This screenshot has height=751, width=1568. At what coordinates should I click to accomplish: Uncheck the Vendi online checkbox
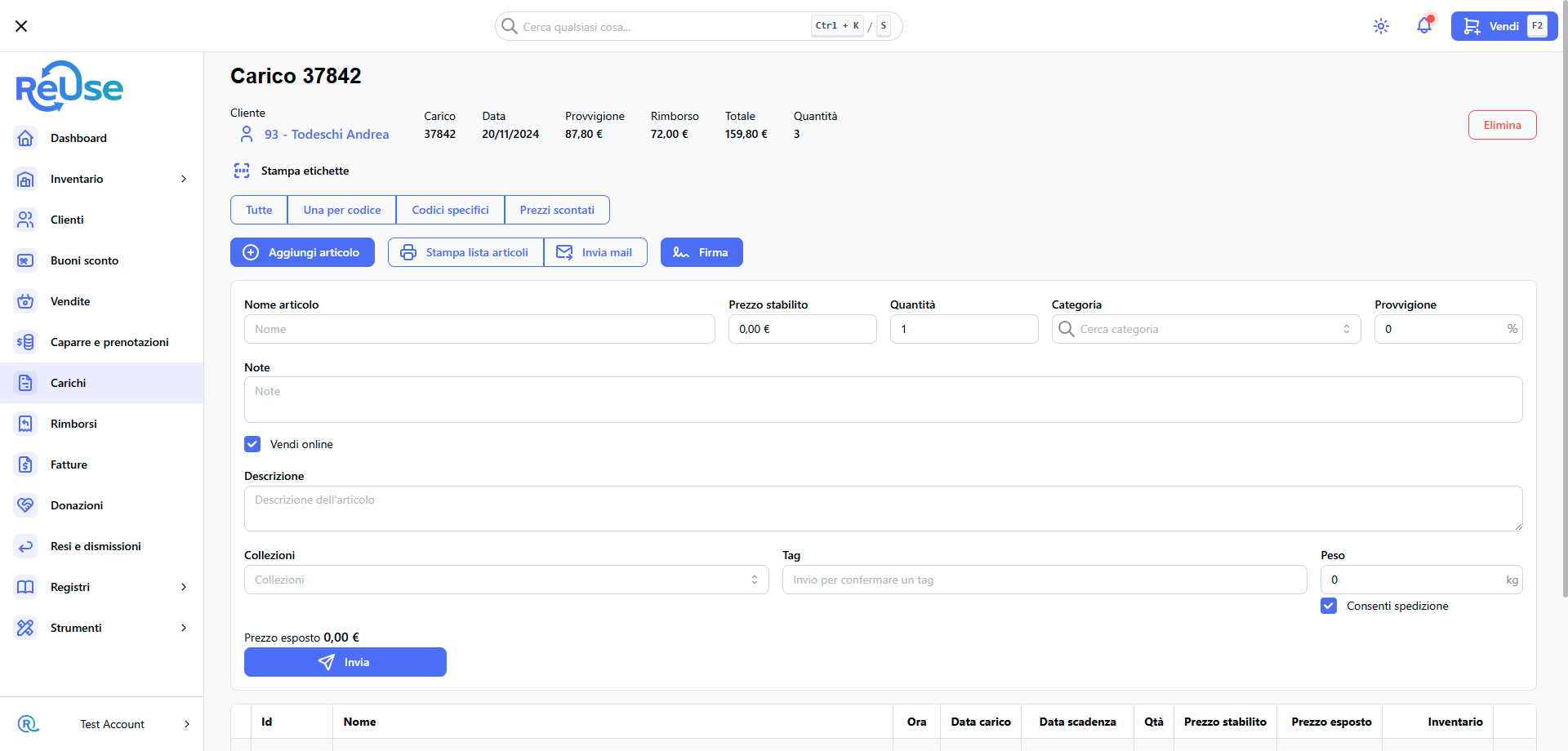click(252, 444)
